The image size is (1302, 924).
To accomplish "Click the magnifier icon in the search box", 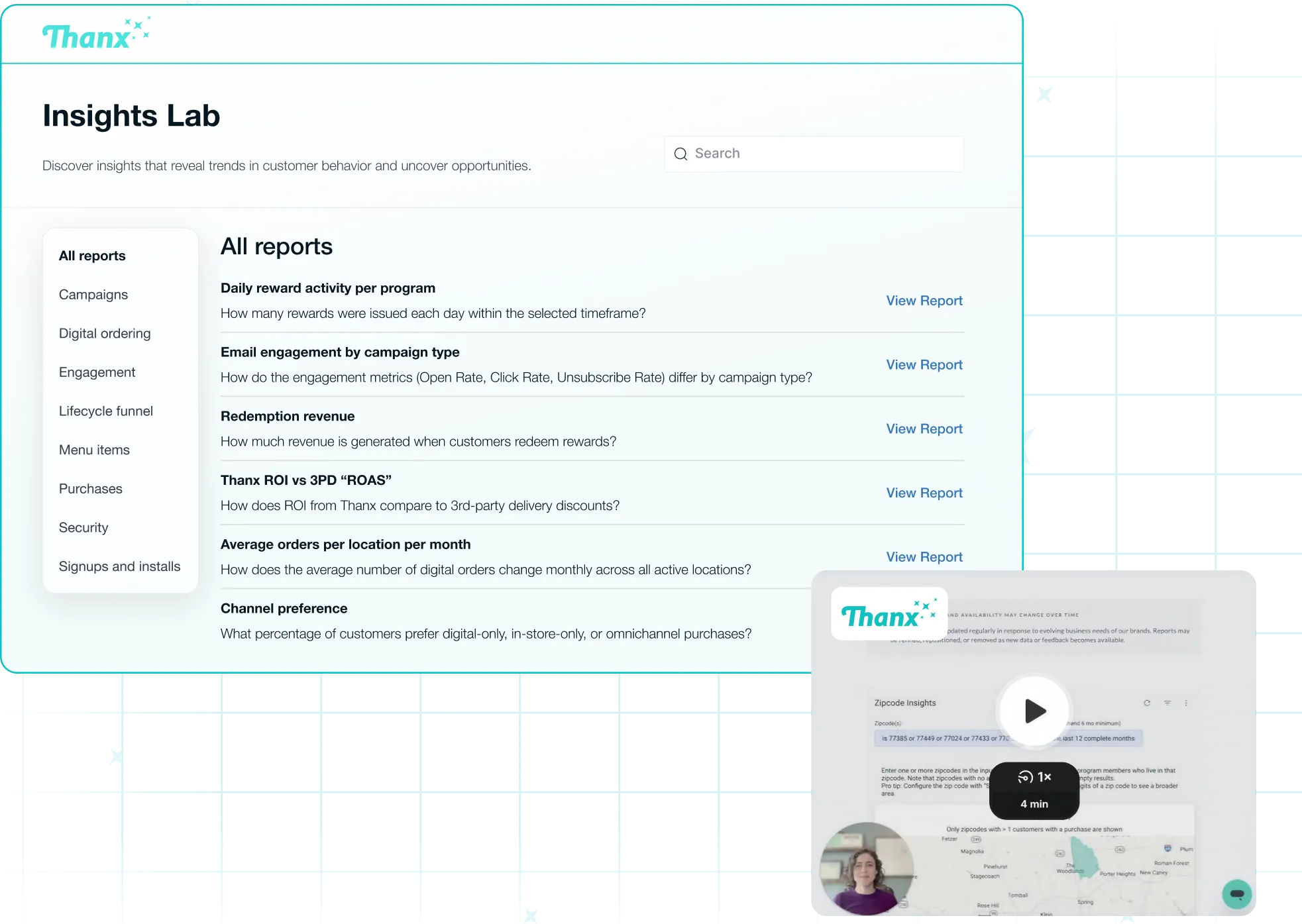I will 680,154.
